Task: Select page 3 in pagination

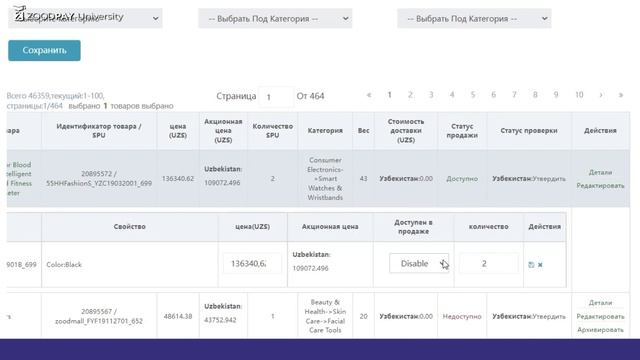Action: point(431,95)
